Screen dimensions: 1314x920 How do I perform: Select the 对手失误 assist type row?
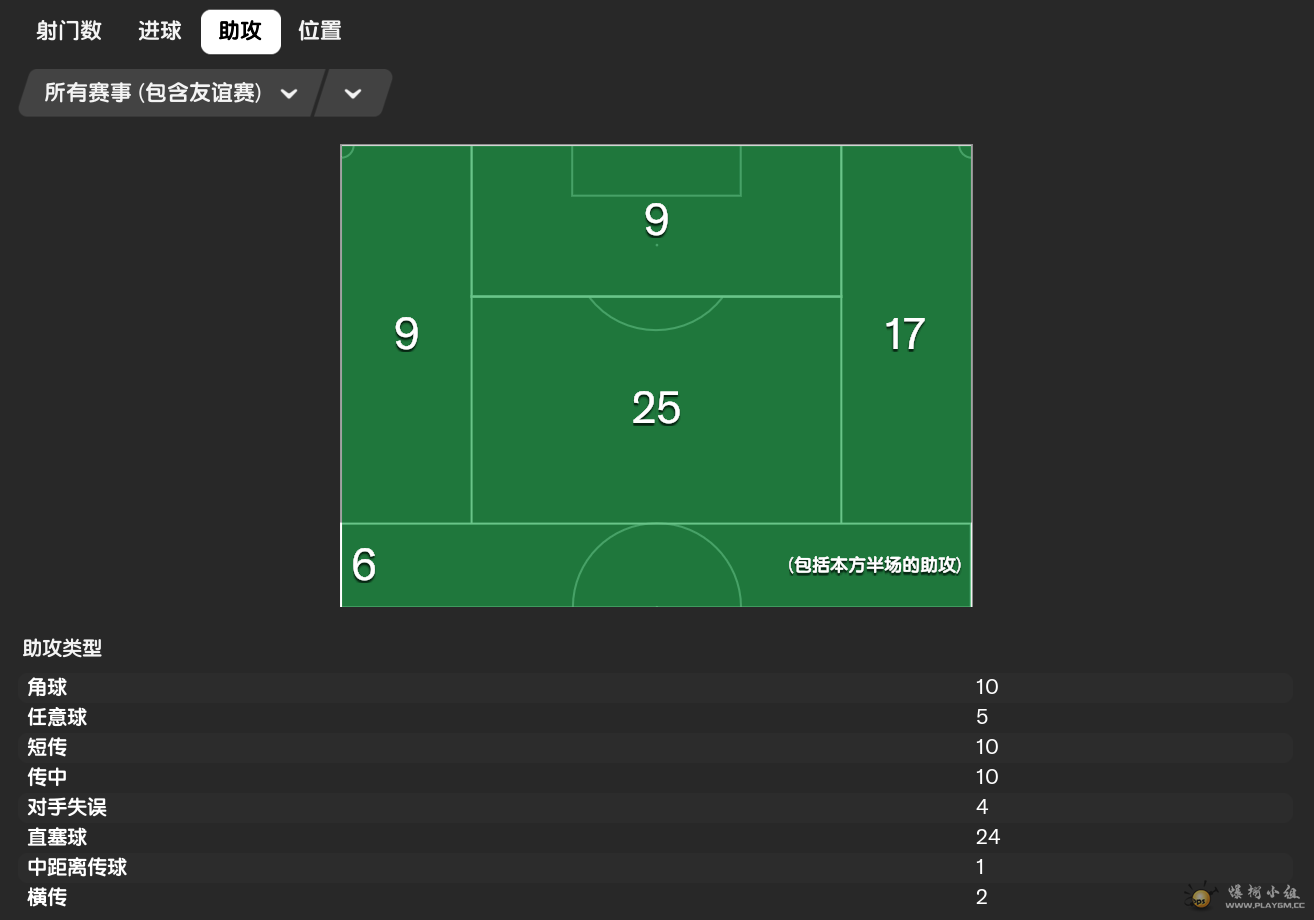tap(655, 807)
